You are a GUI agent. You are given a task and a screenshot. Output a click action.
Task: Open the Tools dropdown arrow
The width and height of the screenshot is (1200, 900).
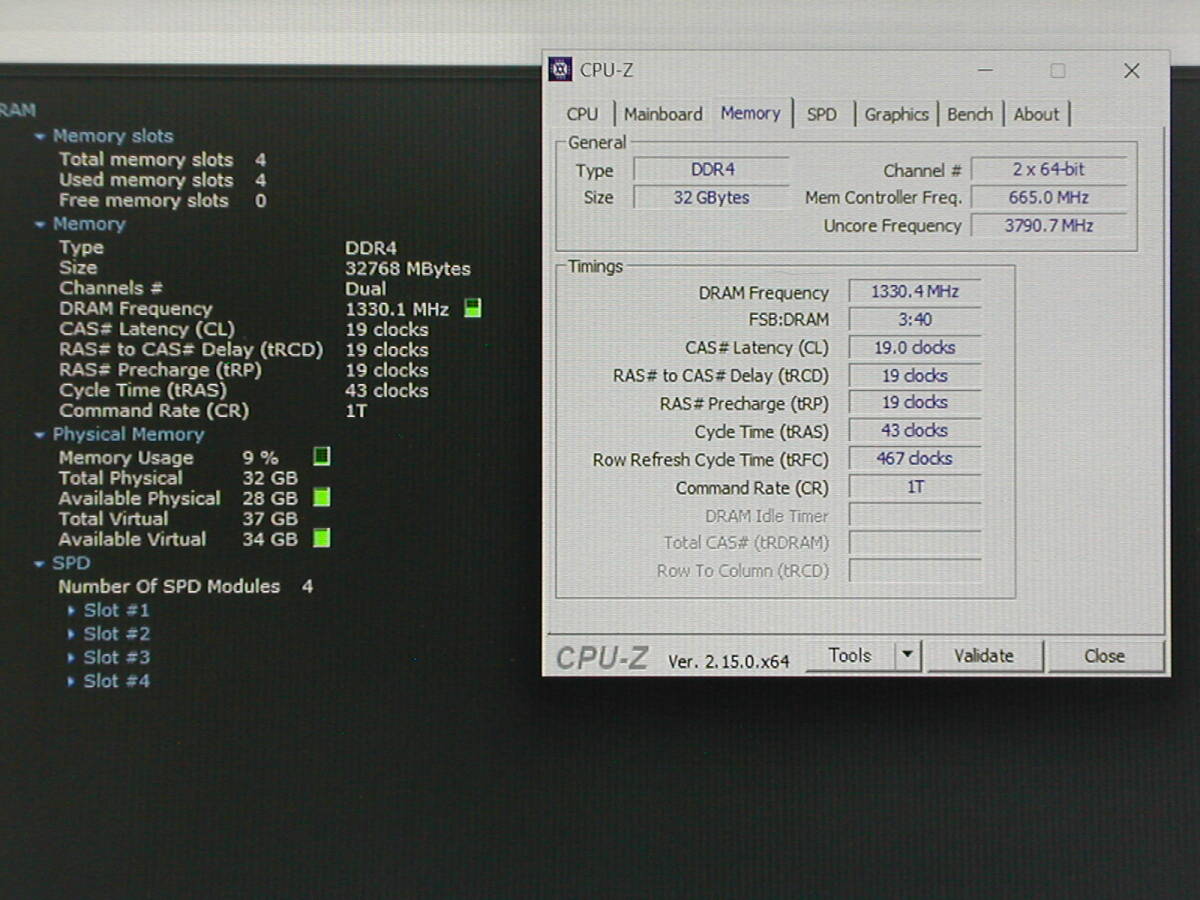pyautogui.click(x=907, y=656)
